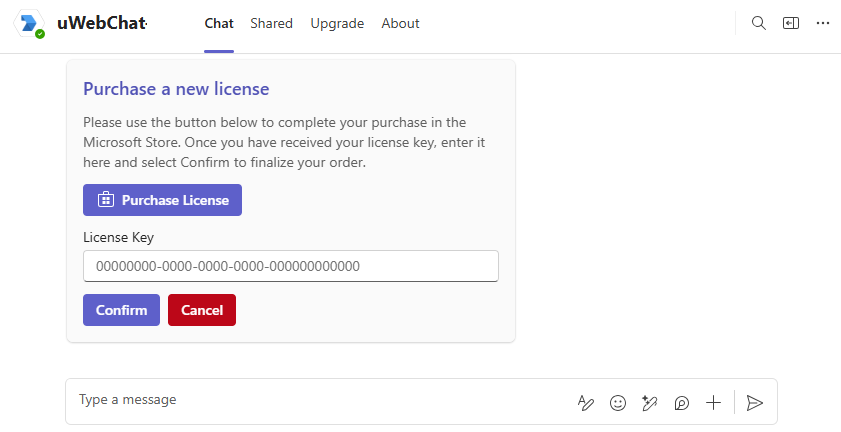Image resolution: width=841 pixels, height=432 pixels.
Task: Open the more options ellipsis menu
Action: 823,23
